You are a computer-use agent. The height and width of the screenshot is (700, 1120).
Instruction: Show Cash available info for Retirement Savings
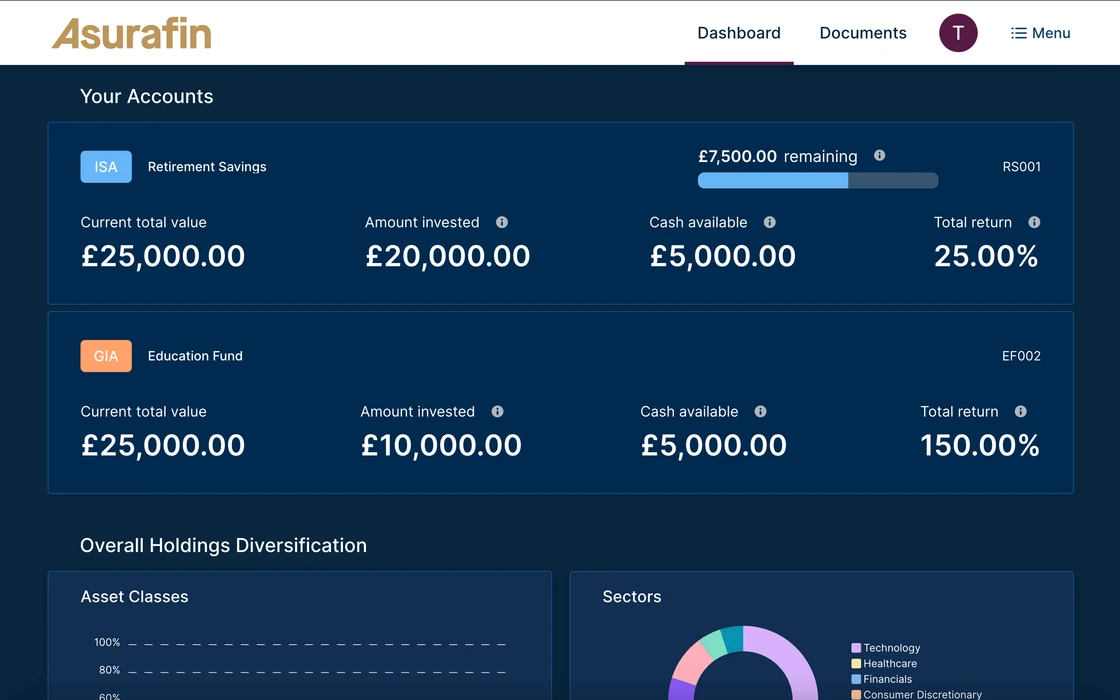coord(769,222)
